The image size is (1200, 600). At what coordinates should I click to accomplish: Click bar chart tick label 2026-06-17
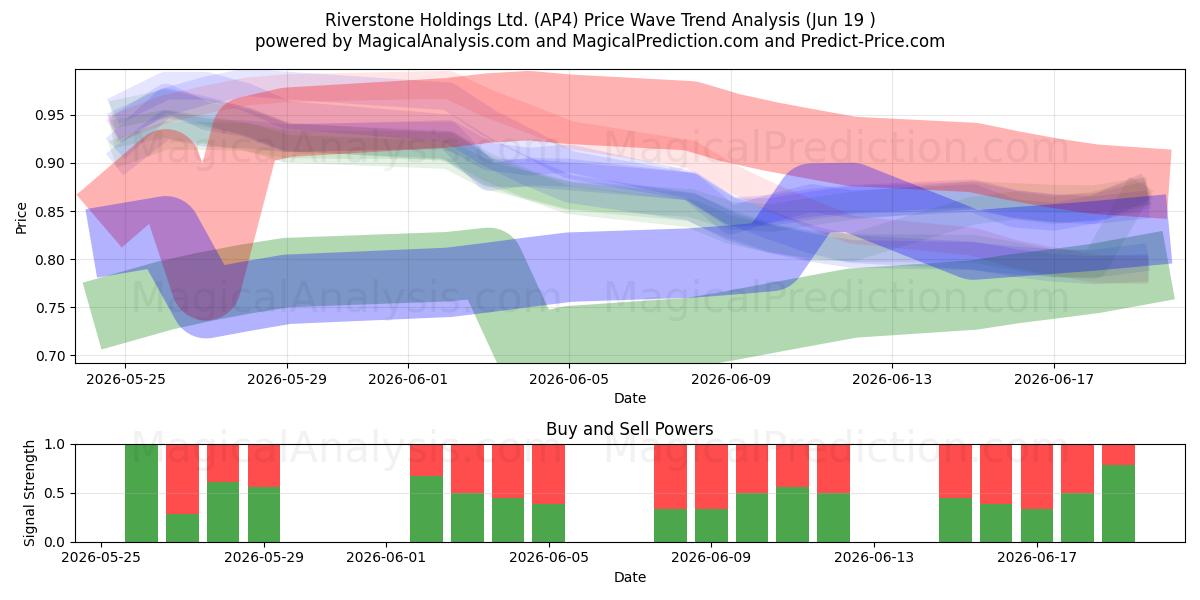coord(1037,558)
